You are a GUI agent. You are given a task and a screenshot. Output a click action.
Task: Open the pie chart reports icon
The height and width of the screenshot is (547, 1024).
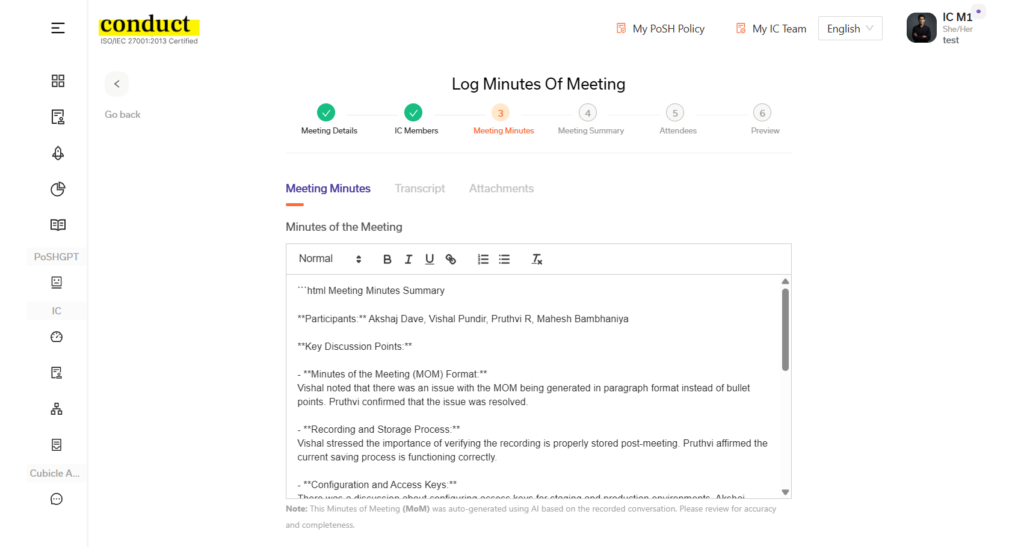coord(58,189)
